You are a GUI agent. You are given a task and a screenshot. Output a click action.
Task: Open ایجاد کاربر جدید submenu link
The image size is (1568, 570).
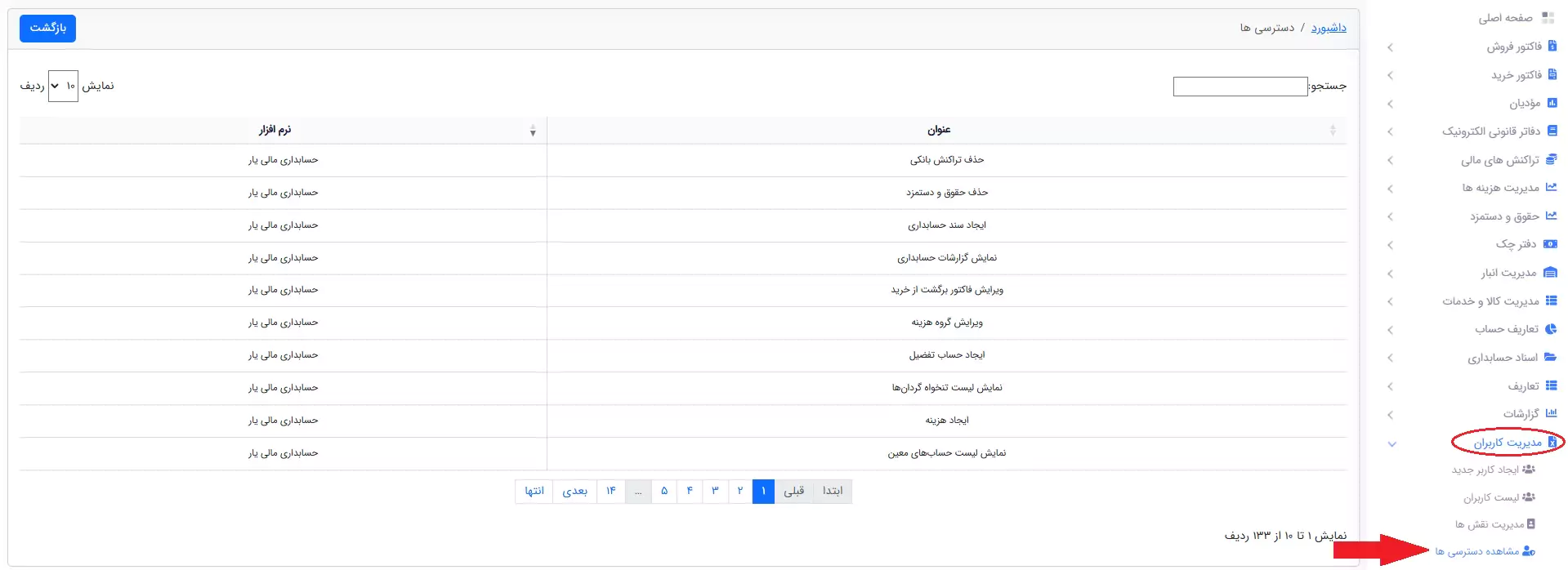tap(1485, 470)
